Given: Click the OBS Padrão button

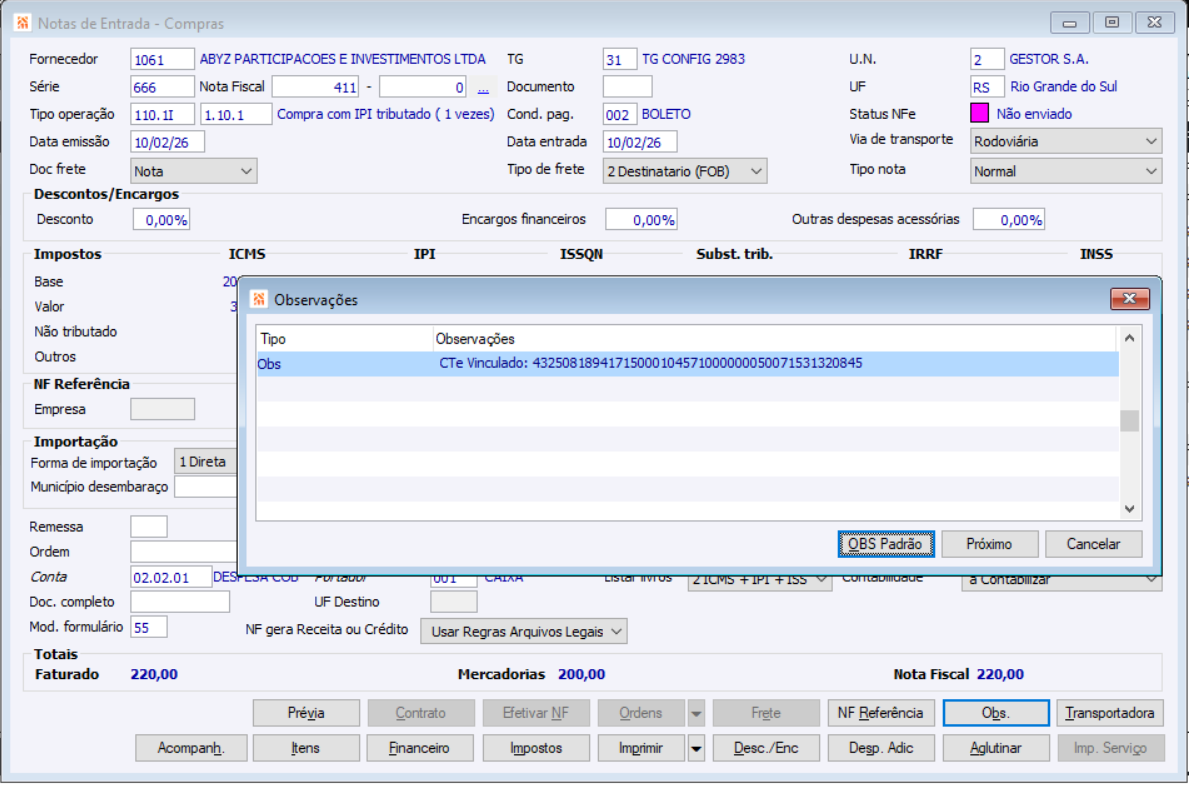Looking at the screenshot, I should pos(886,543).
